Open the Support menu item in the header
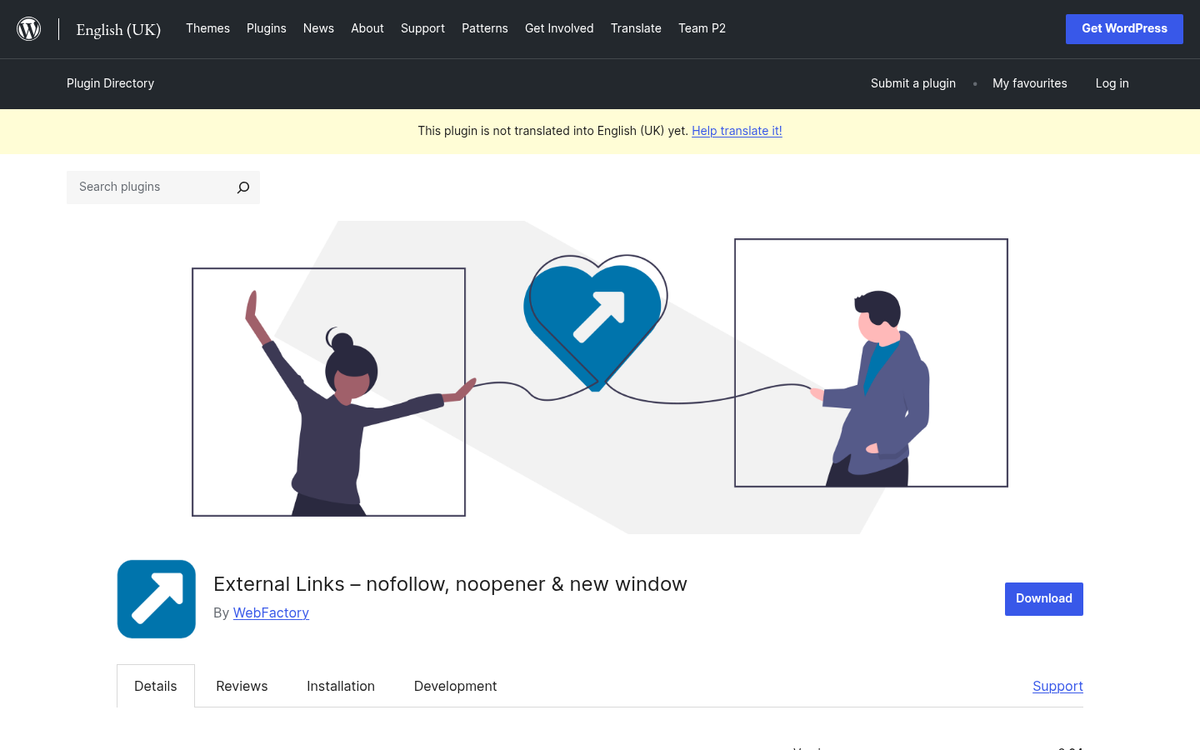 click(423, 28)
